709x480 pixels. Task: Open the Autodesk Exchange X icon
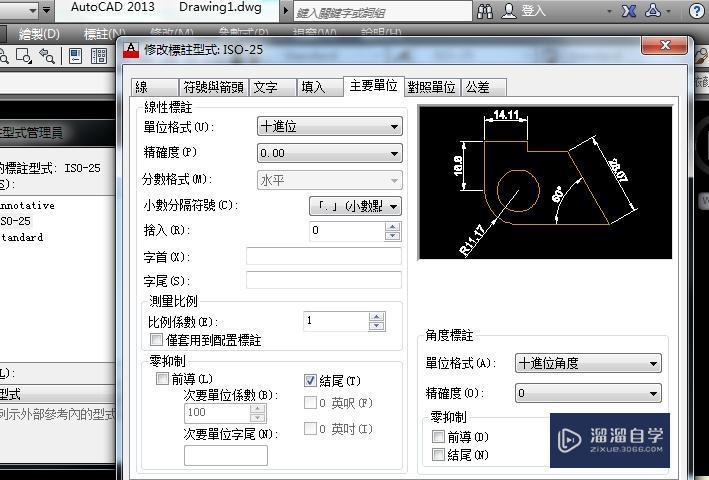pyautogui.click(x=629, y=11)
